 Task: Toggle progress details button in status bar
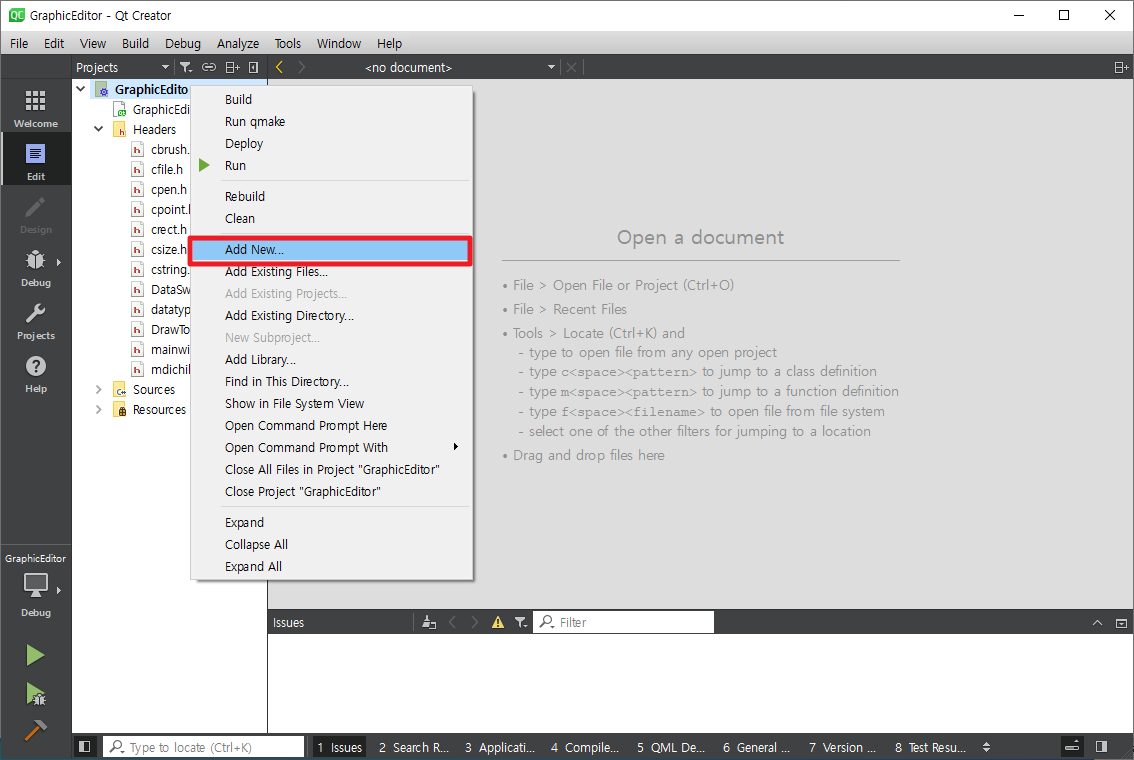pos(1072,746)
